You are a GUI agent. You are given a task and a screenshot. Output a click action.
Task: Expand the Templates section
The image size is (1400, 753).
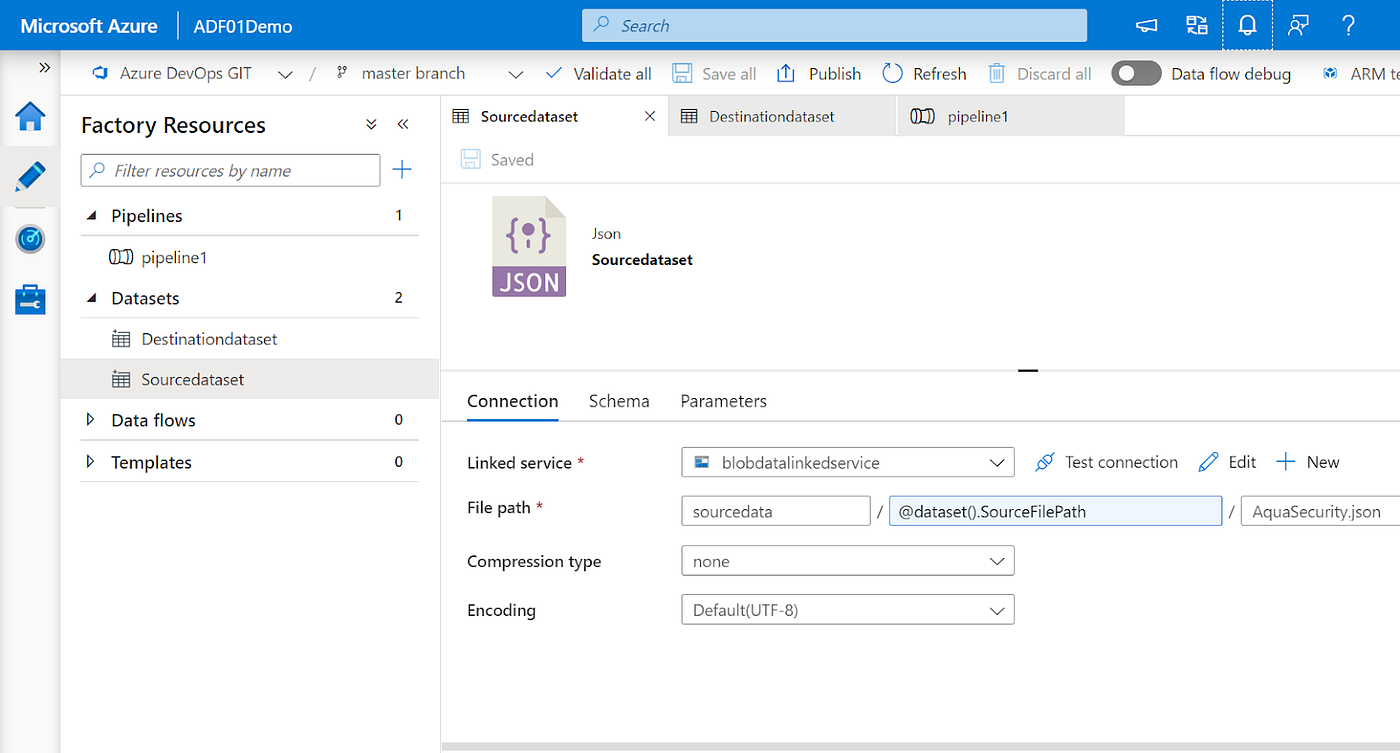(x=91, y=462)
